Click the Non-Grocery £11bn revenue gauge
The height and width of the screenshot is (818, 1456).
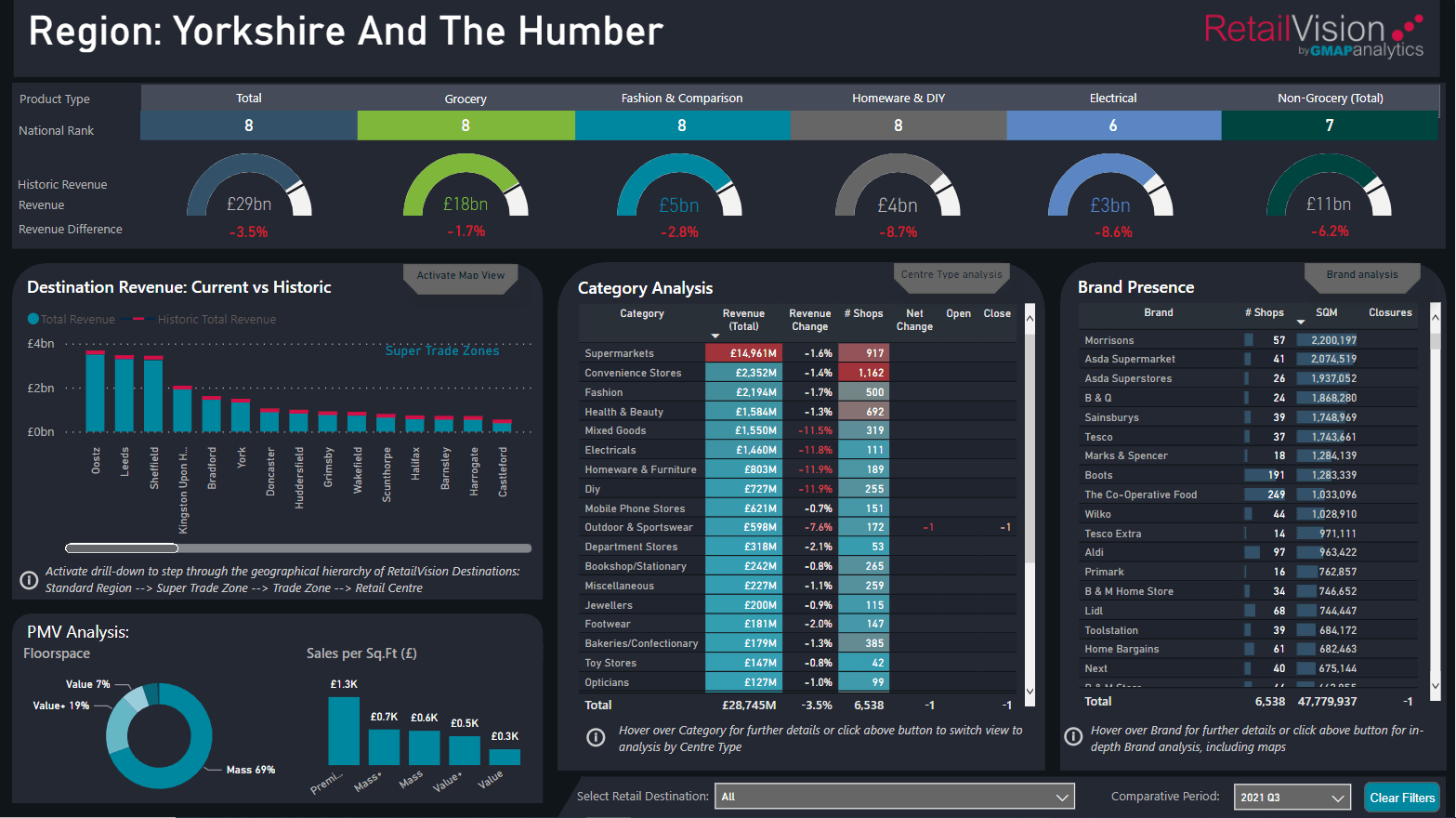tap(1329, 186)
